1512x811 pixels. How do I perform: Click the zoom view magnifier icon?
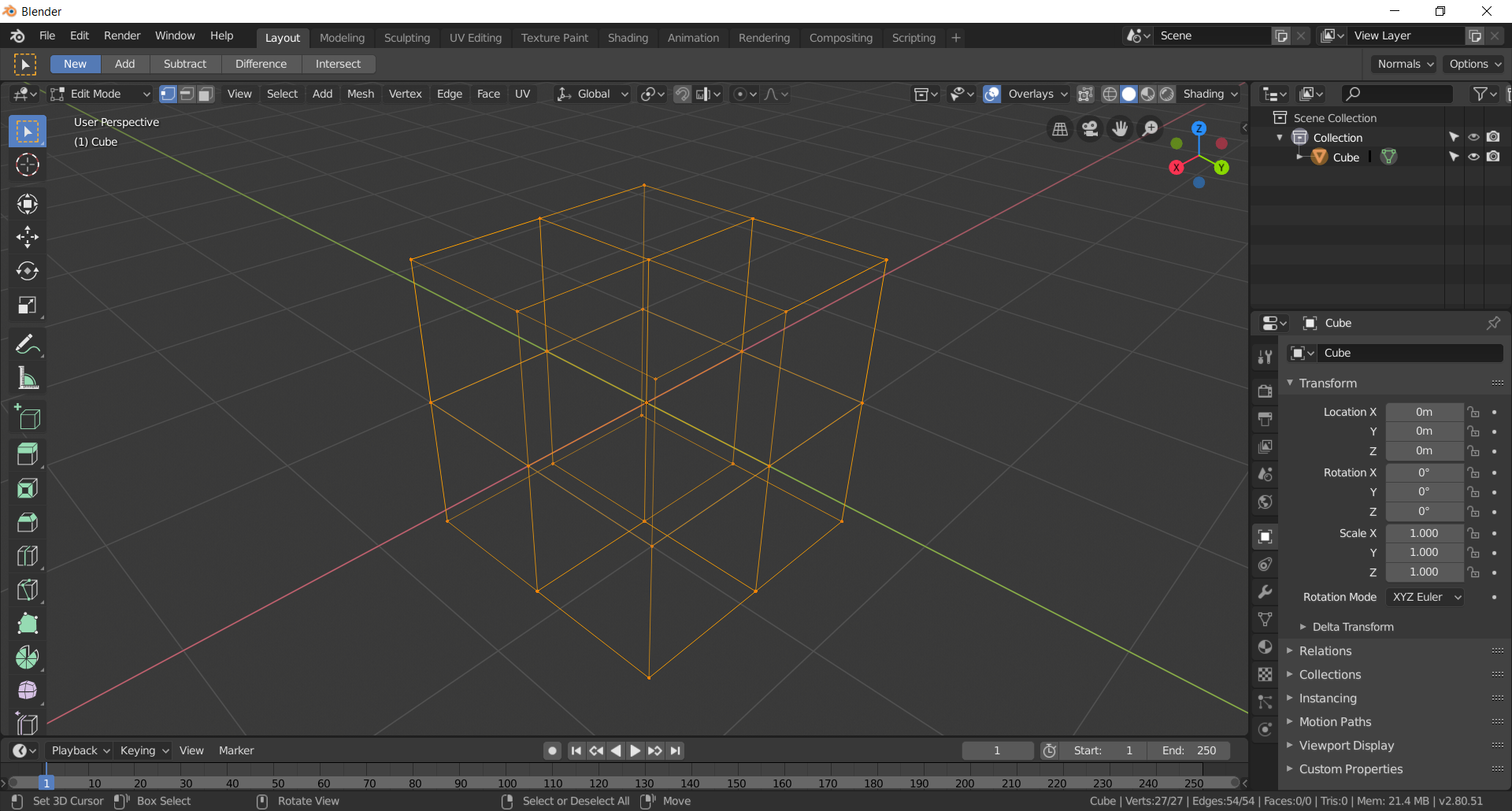pos(1151,128)
